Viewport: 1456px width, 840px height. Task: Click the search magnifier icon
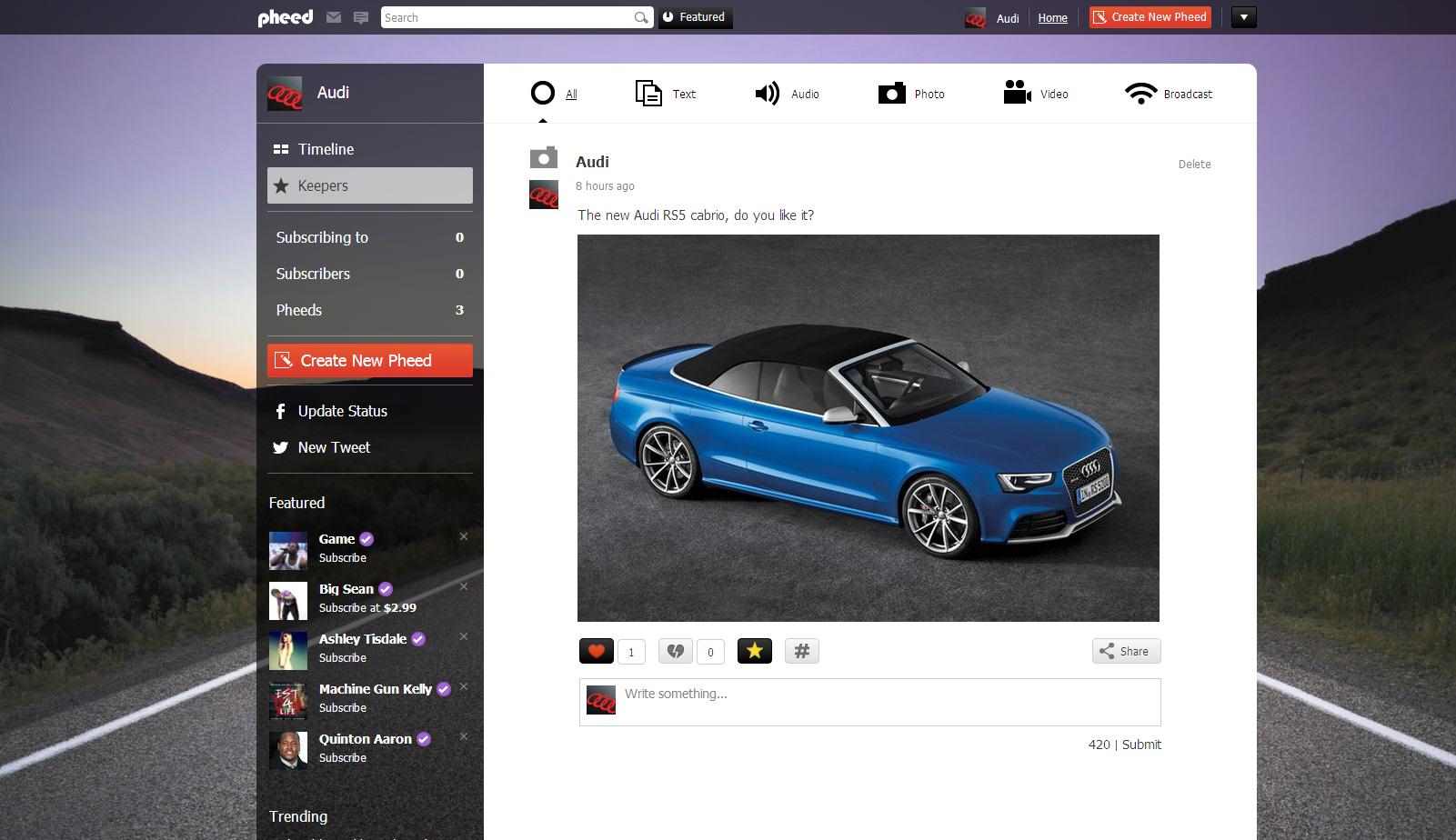point(641,17)
